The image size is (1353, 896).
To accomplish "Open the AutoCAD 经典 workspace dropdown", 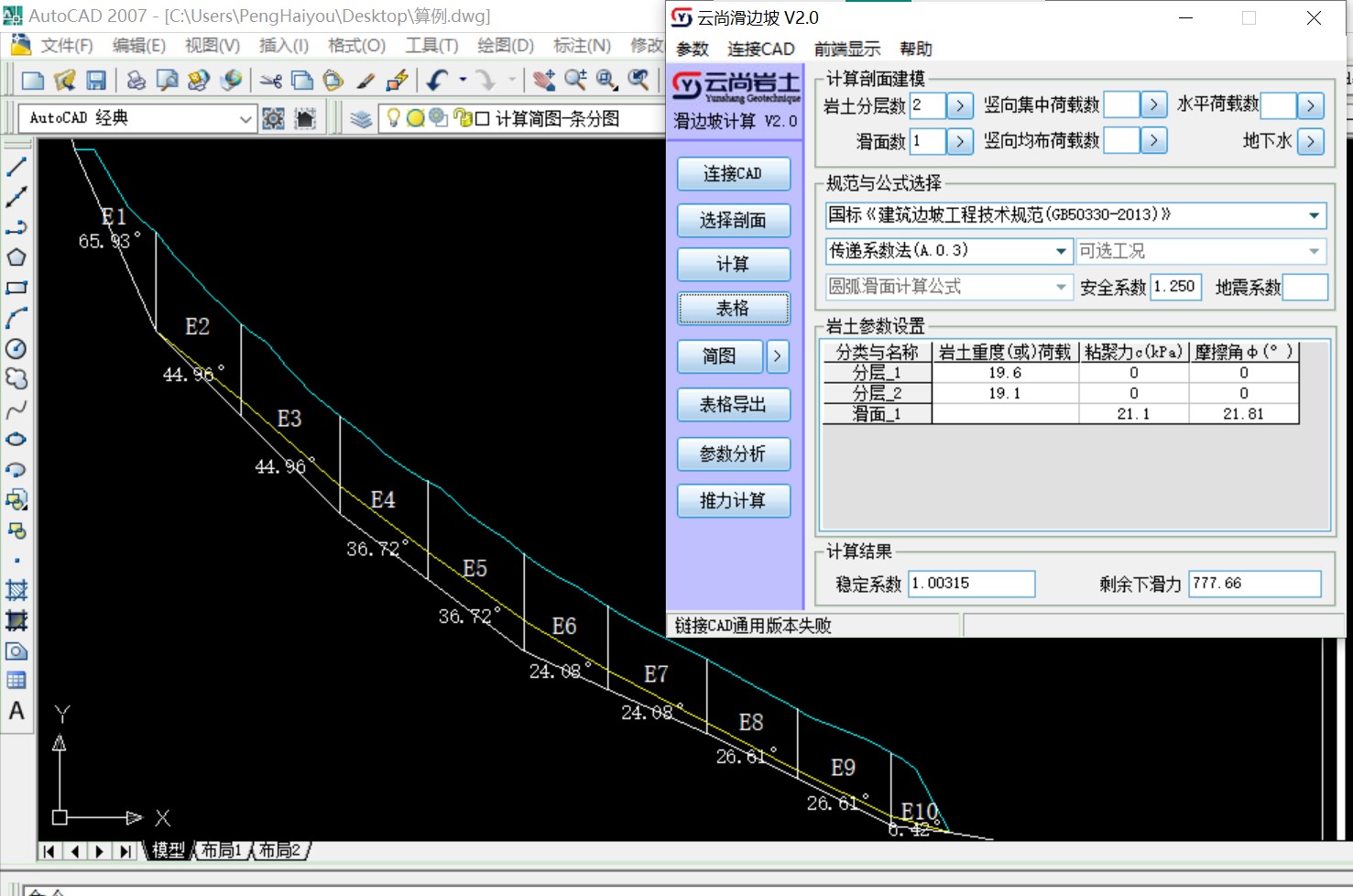I will click(x=245, y=118).
